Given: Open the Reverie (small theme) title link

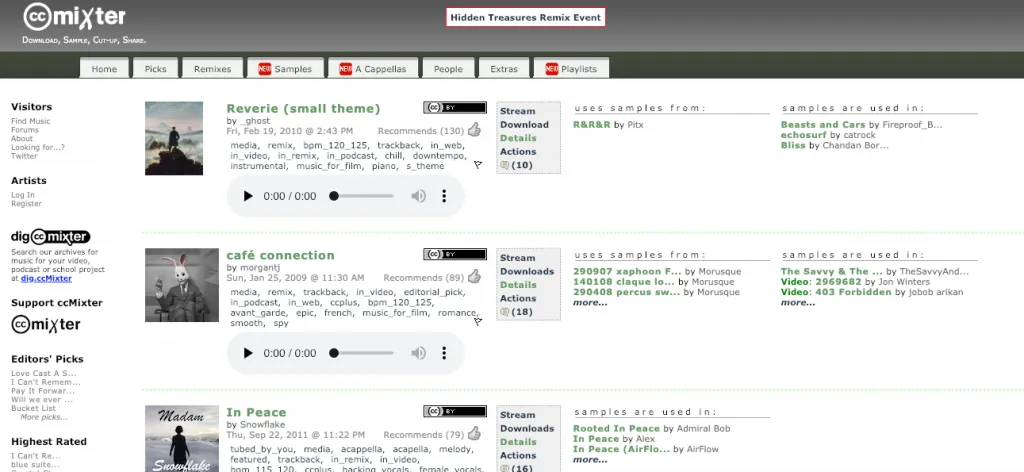Looking at the screenshot, I should [x=303, y=108].
